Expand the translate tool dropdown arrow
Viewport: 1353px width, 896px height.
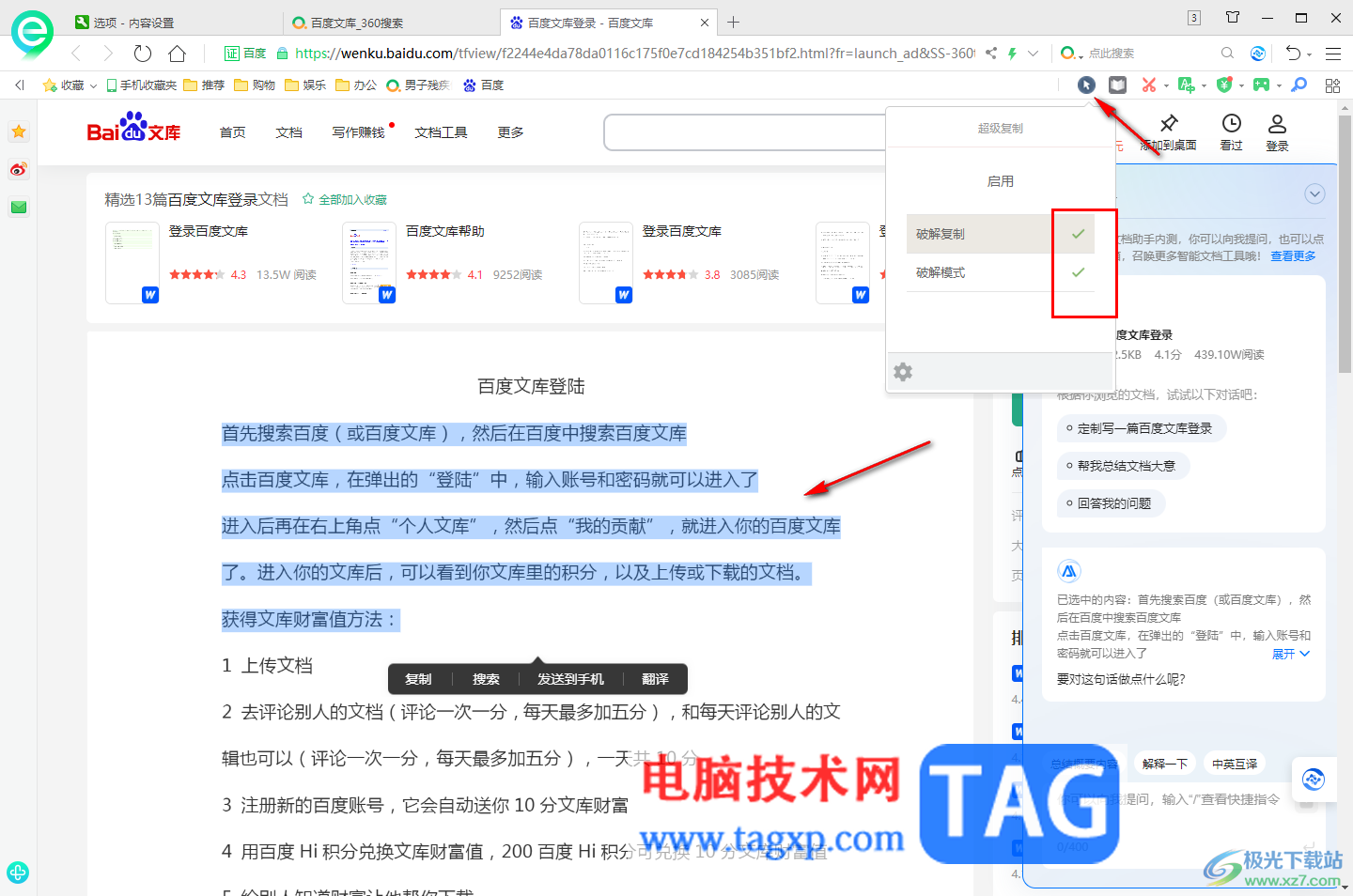[1204, 85]
